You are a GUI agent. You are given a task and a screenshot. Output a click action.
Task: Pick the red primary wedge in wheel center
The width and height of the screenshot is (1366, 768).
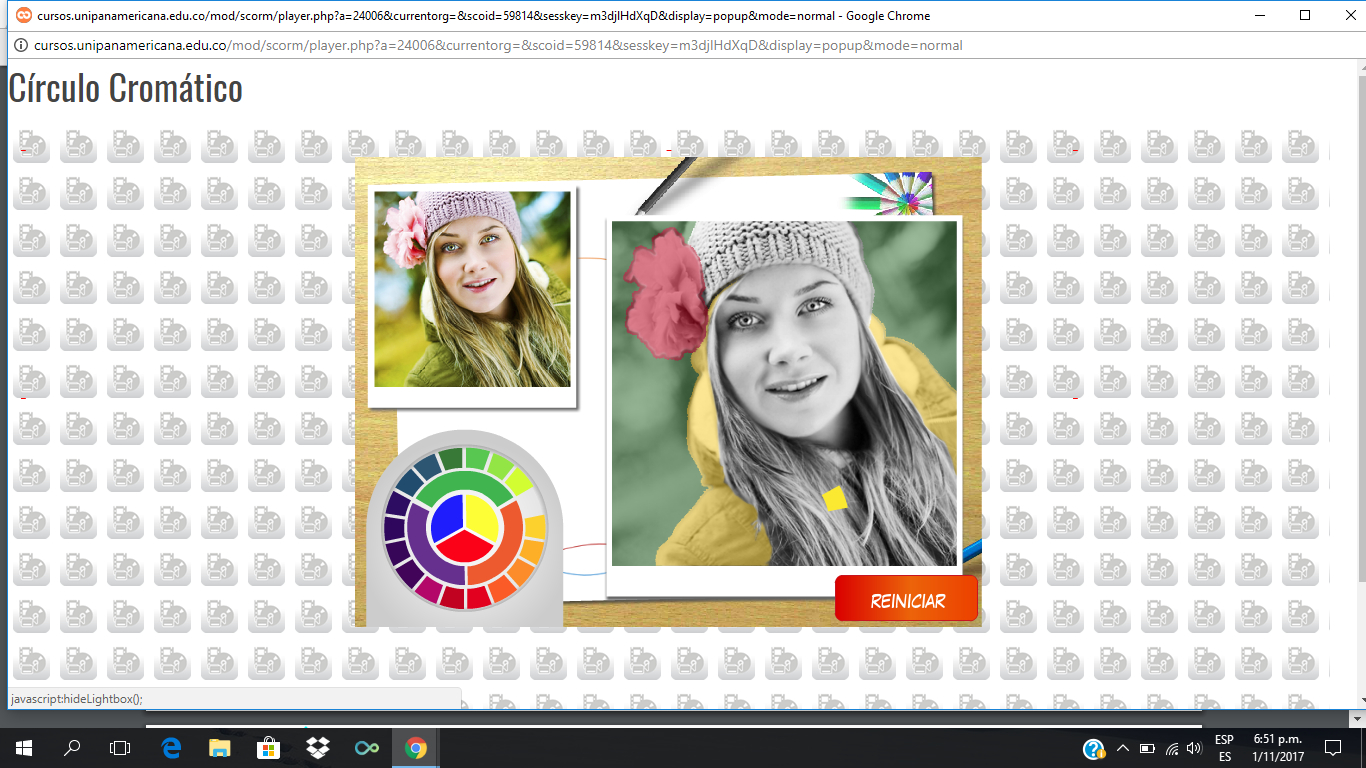coord(465,547)
